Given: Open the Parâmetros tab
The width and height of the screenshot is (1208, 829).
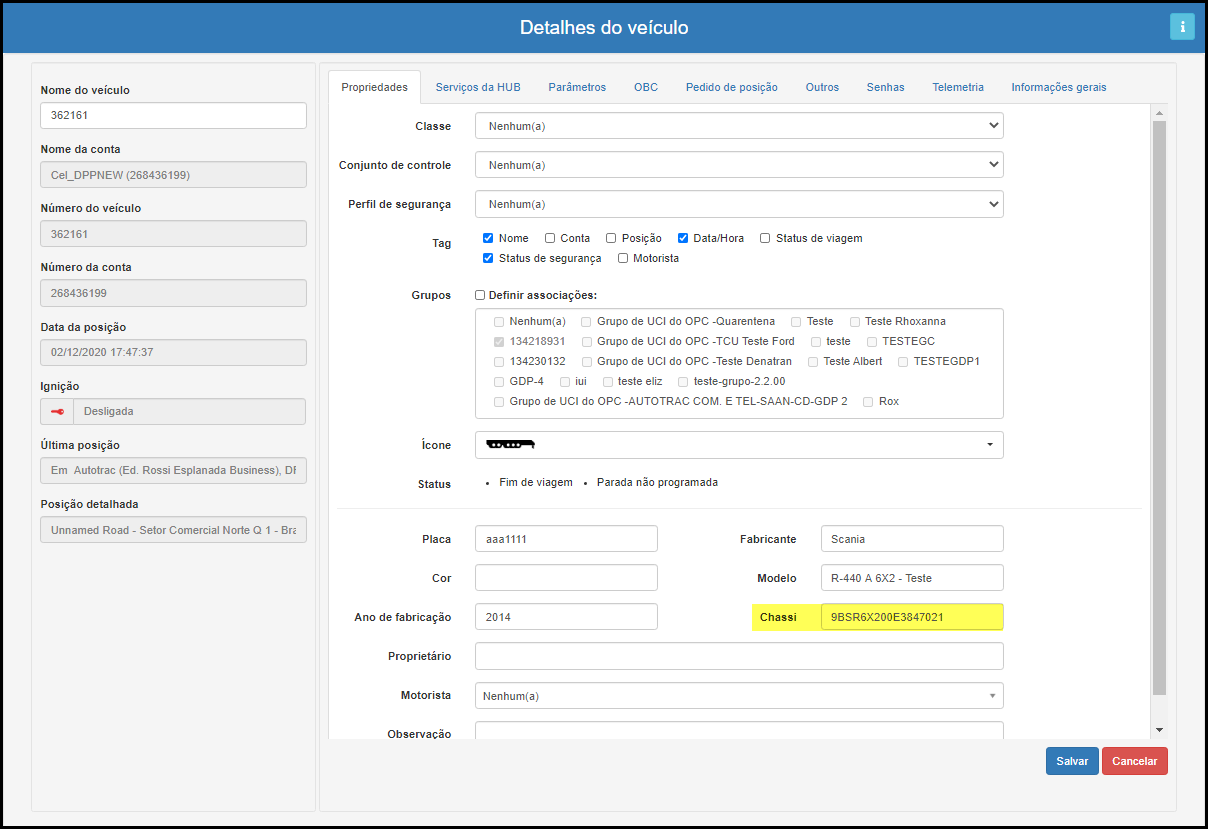Looking at the screenshot, I should (x=577, y=87).
